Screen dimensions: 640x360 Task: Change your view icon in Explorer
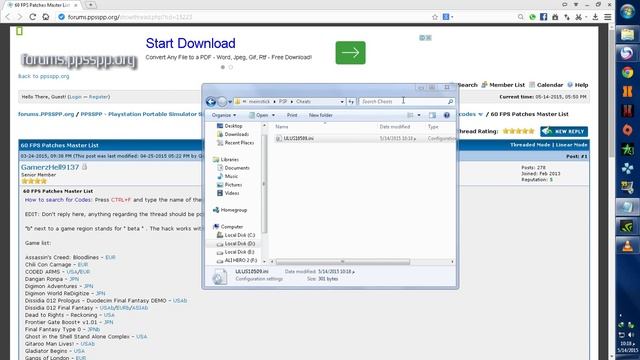tap(411, 116)
